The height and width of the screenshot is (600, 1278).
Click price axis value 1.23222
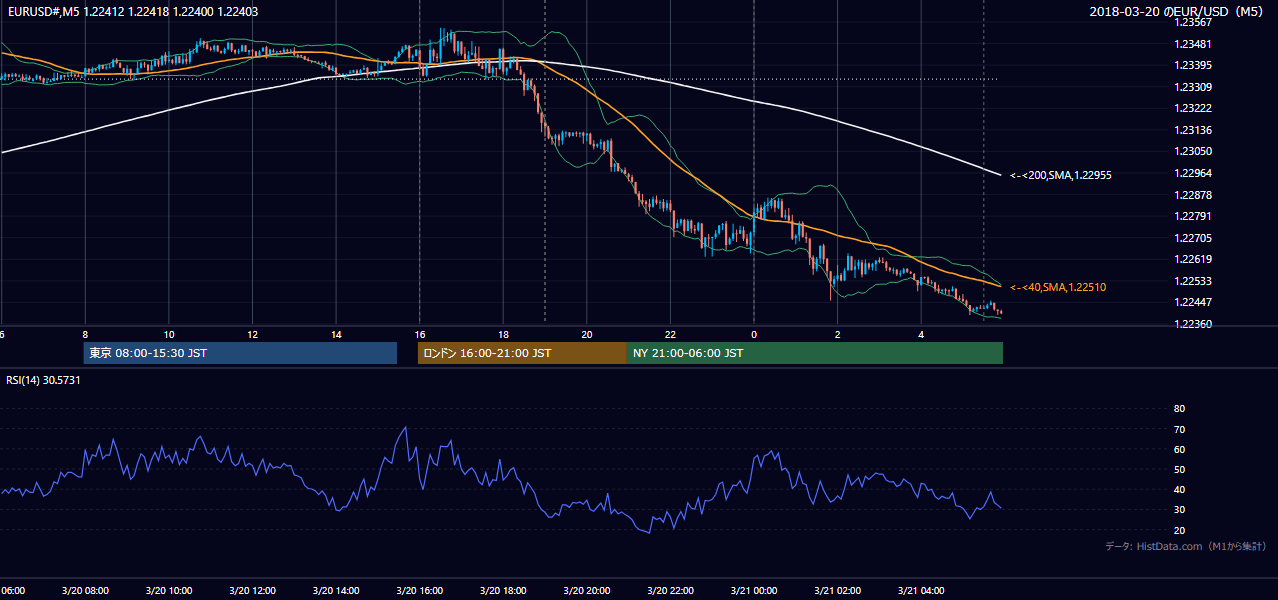coord(1193,108)
